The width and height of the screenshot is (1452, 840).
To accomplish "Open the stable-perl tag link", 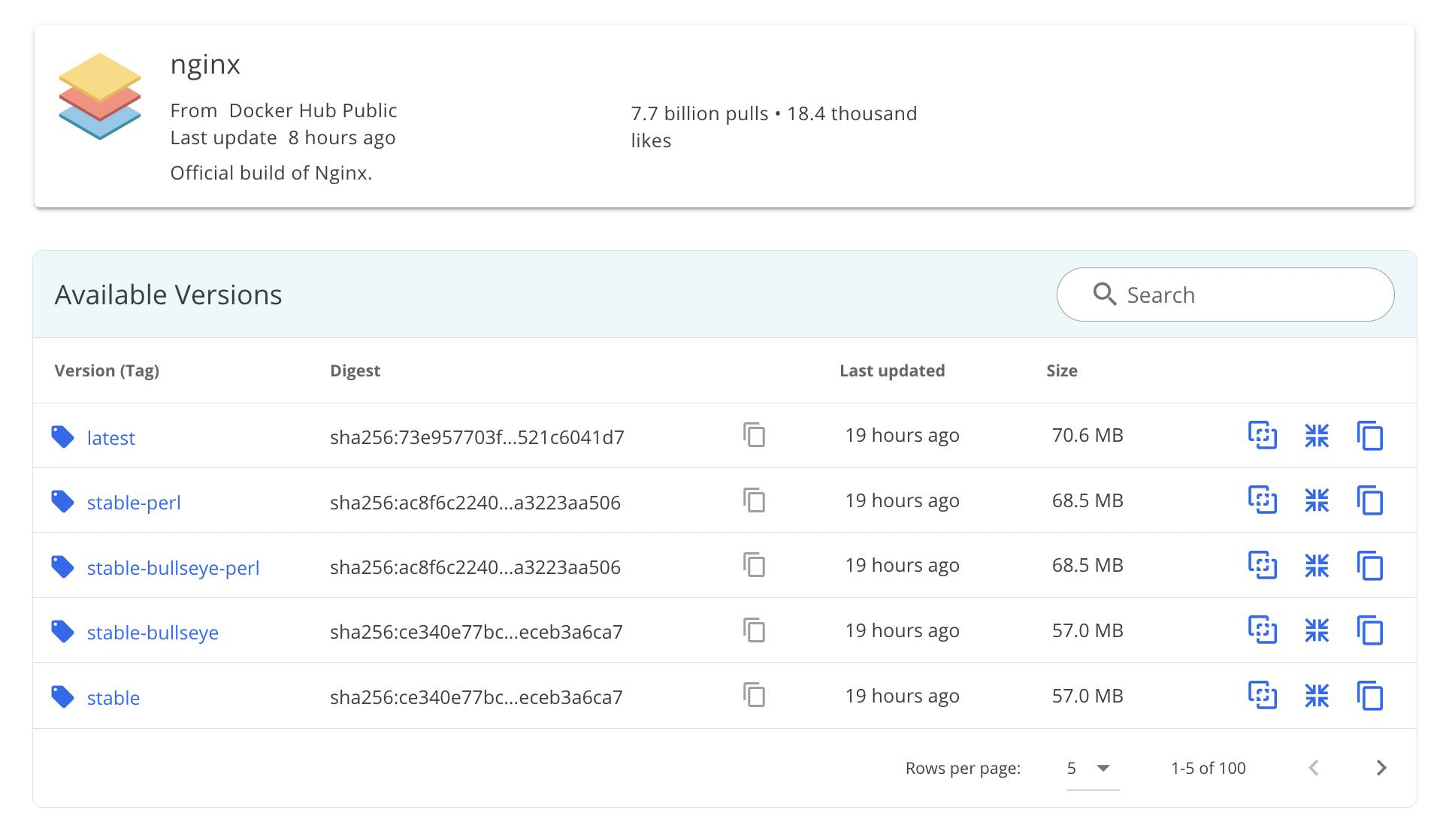I will click(134, 503).
